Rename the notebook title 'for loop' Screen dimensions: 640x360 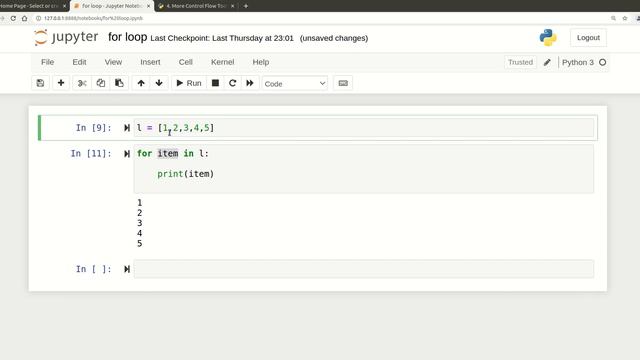[127, 37]
